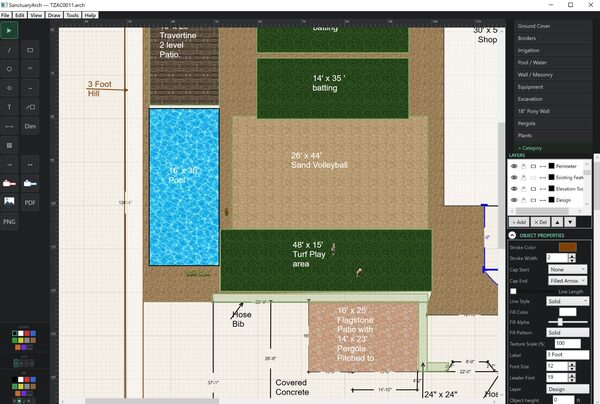The image size is (600, 404).
Task: Adjust the Fill Alpha slider
Action: (x=567, y=322)
